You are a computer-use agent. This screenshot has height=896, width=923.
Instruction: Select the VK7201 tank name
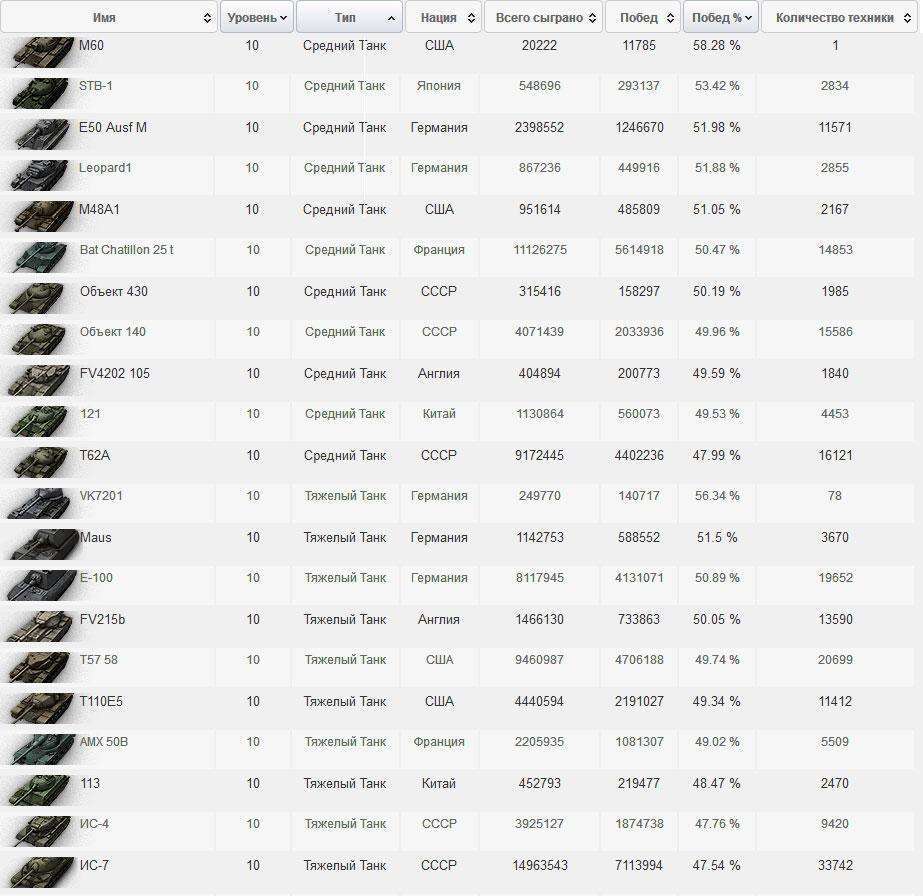click(101, 496)
